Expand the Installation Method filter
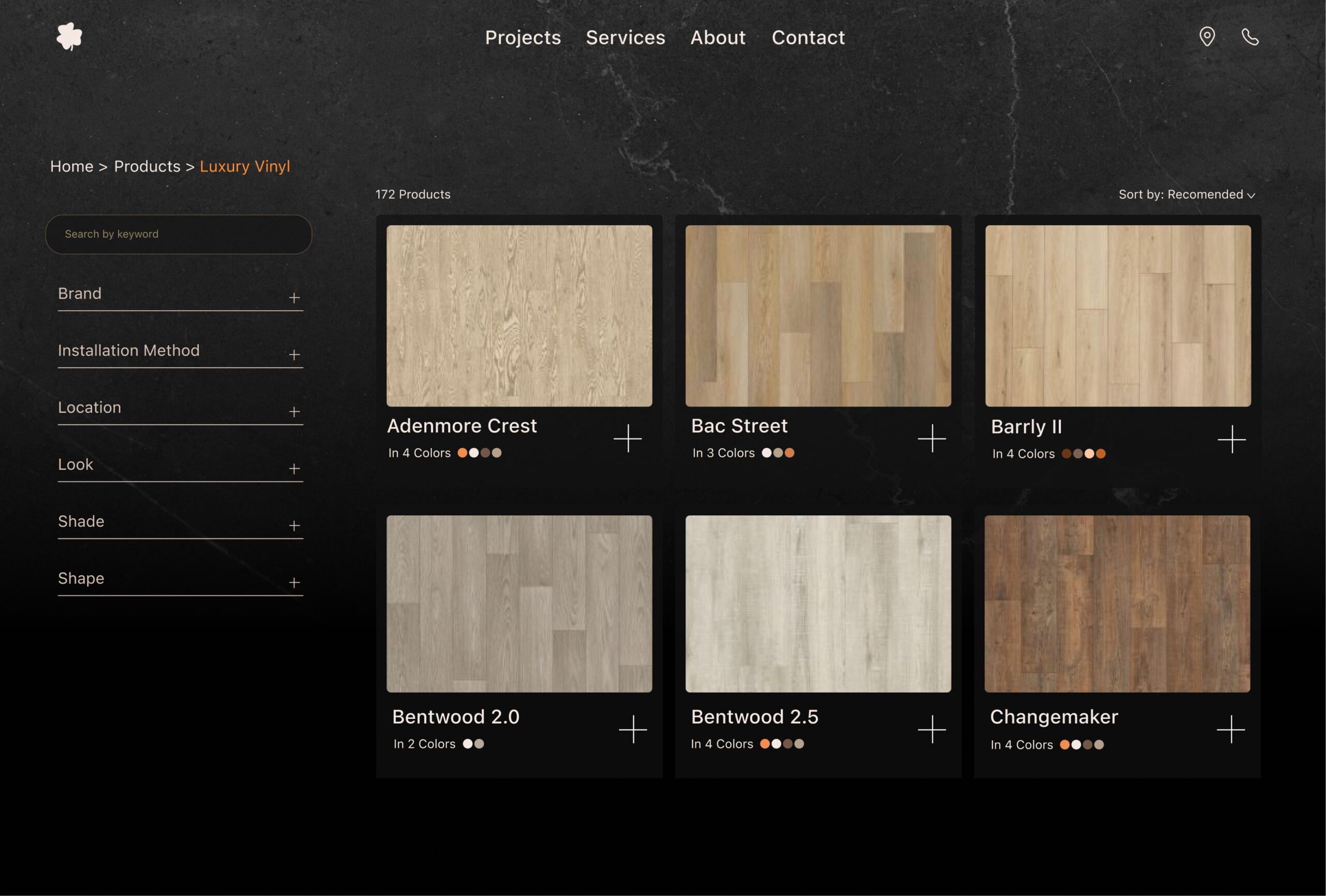 click(x=294, y=355)
